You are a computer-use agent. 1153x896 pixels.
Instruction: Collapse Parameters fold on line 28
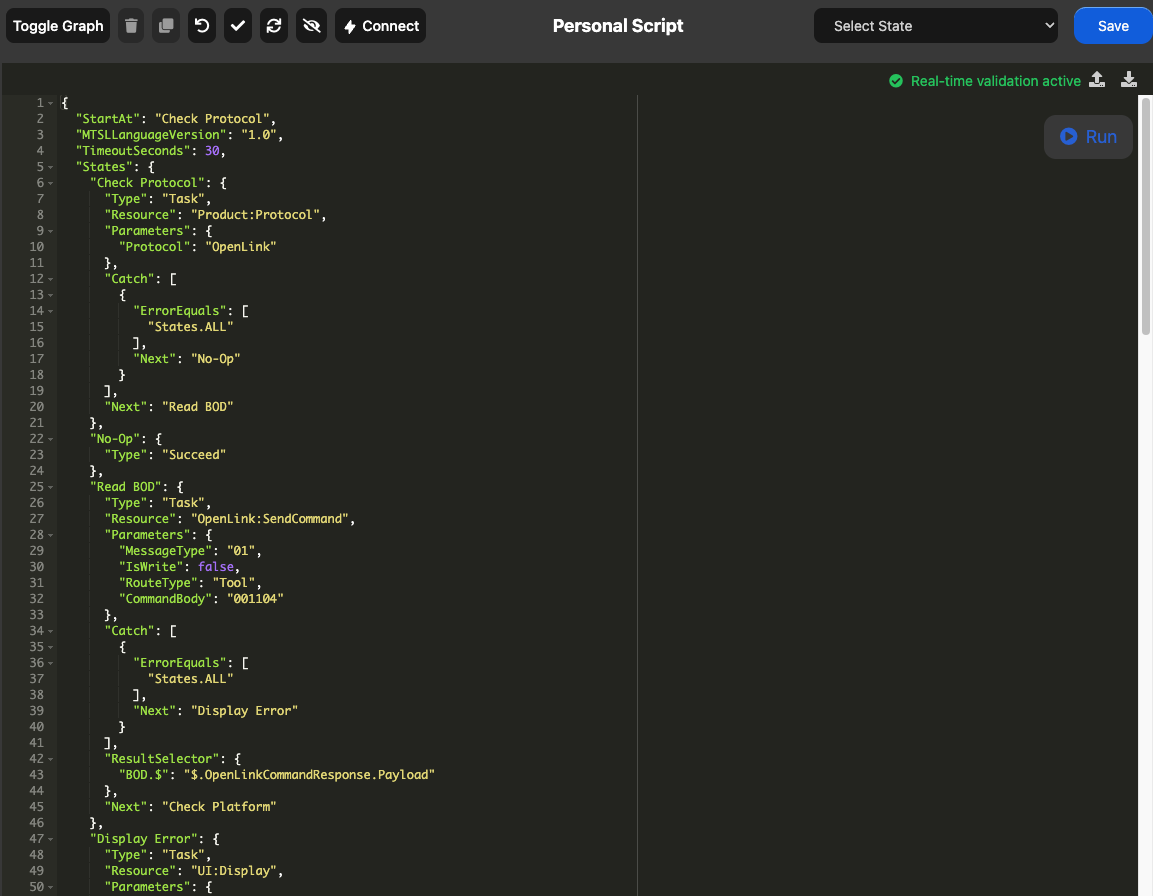pyautogui.click(x=51, y=535)
